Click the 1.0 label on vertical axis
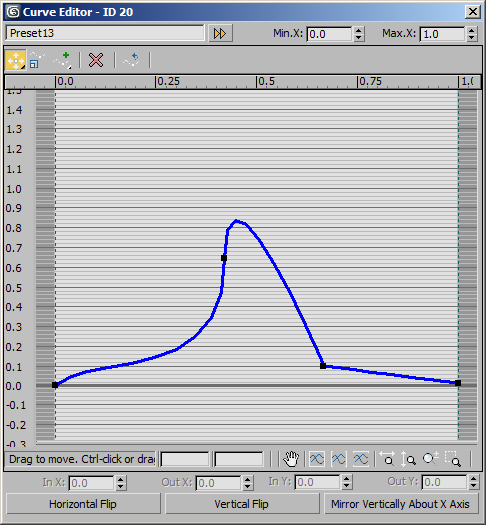The image size is (486, 525). pyautogui.click(x=14, y=189)
